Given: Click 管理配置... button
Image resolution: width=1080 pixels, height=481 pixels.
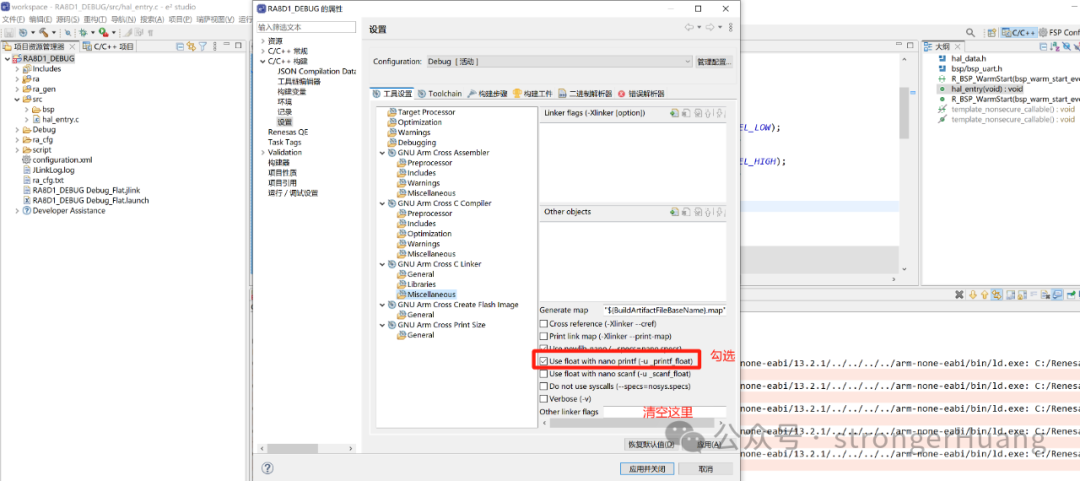Looking at the screenshot, I should click(x=714, y=61).
